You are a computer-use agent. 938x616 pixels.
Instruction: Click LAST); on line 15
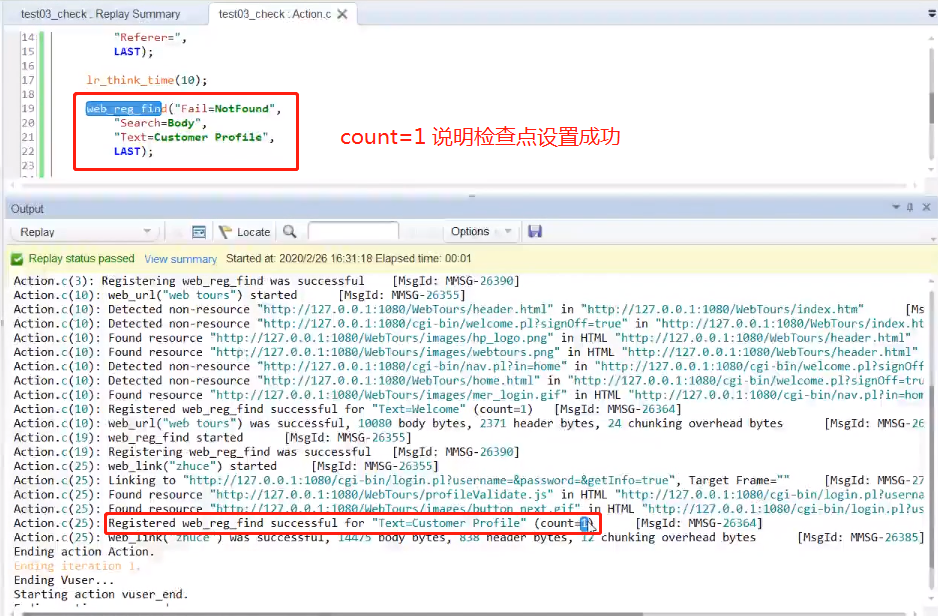(x=133, y=51)
